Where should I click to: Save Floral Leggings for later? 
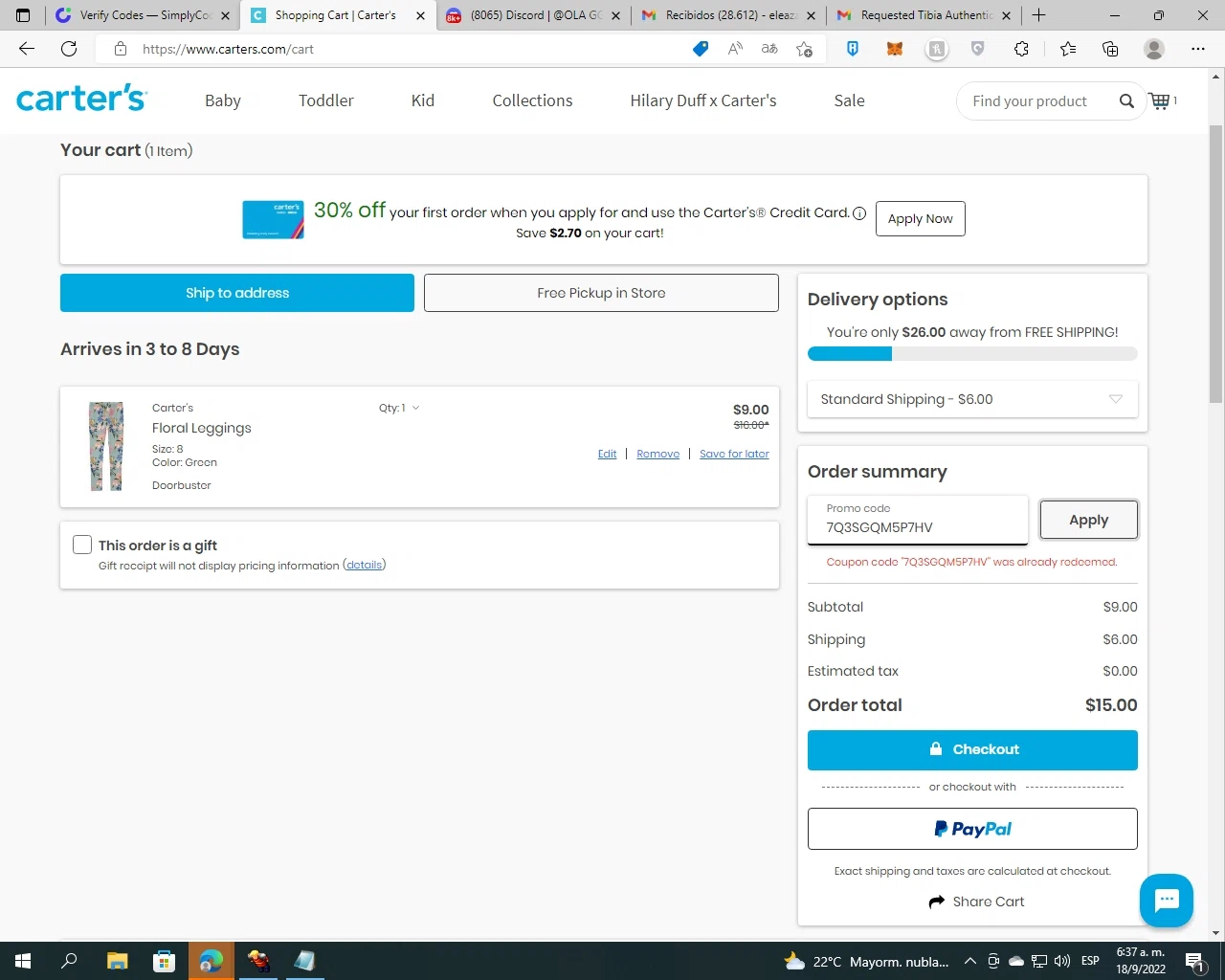pos(734,454)
